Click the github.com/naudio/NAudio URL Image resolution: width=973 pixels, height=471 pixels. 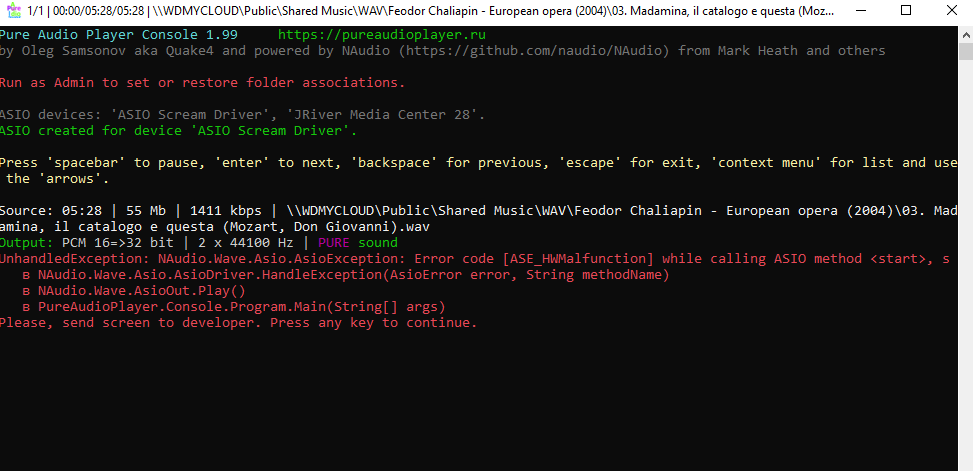[534, 51]
